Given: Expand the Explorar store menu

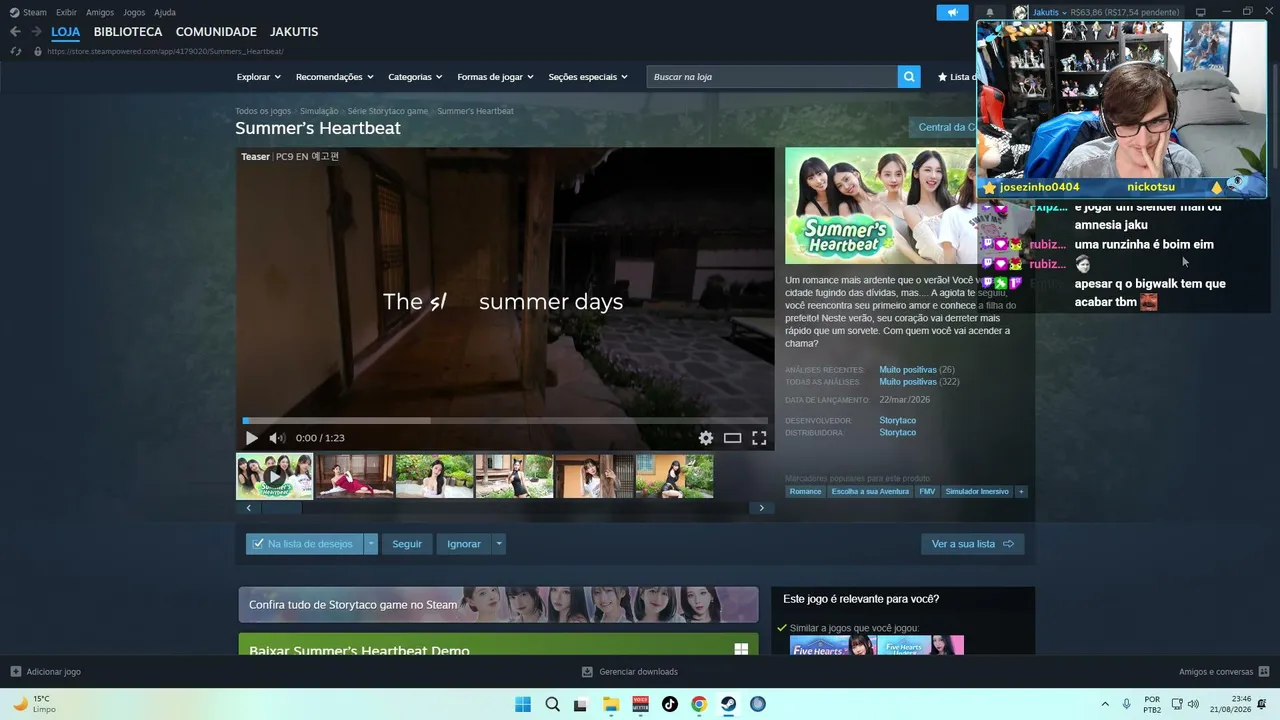Looking at the screenshot, I should (258, 77).
